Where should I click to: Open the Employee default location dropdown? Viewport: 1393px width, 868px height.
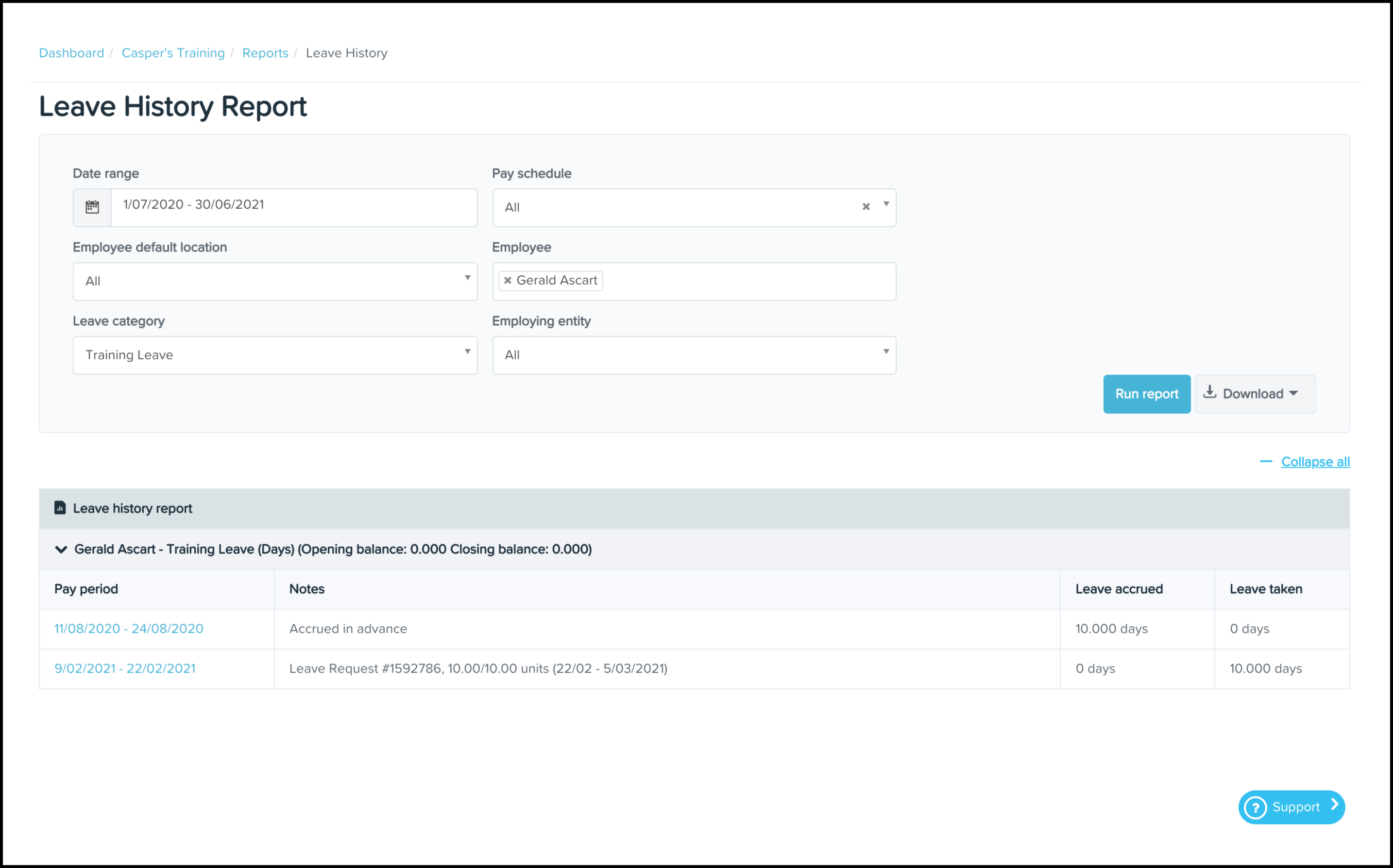pos(274,281)
